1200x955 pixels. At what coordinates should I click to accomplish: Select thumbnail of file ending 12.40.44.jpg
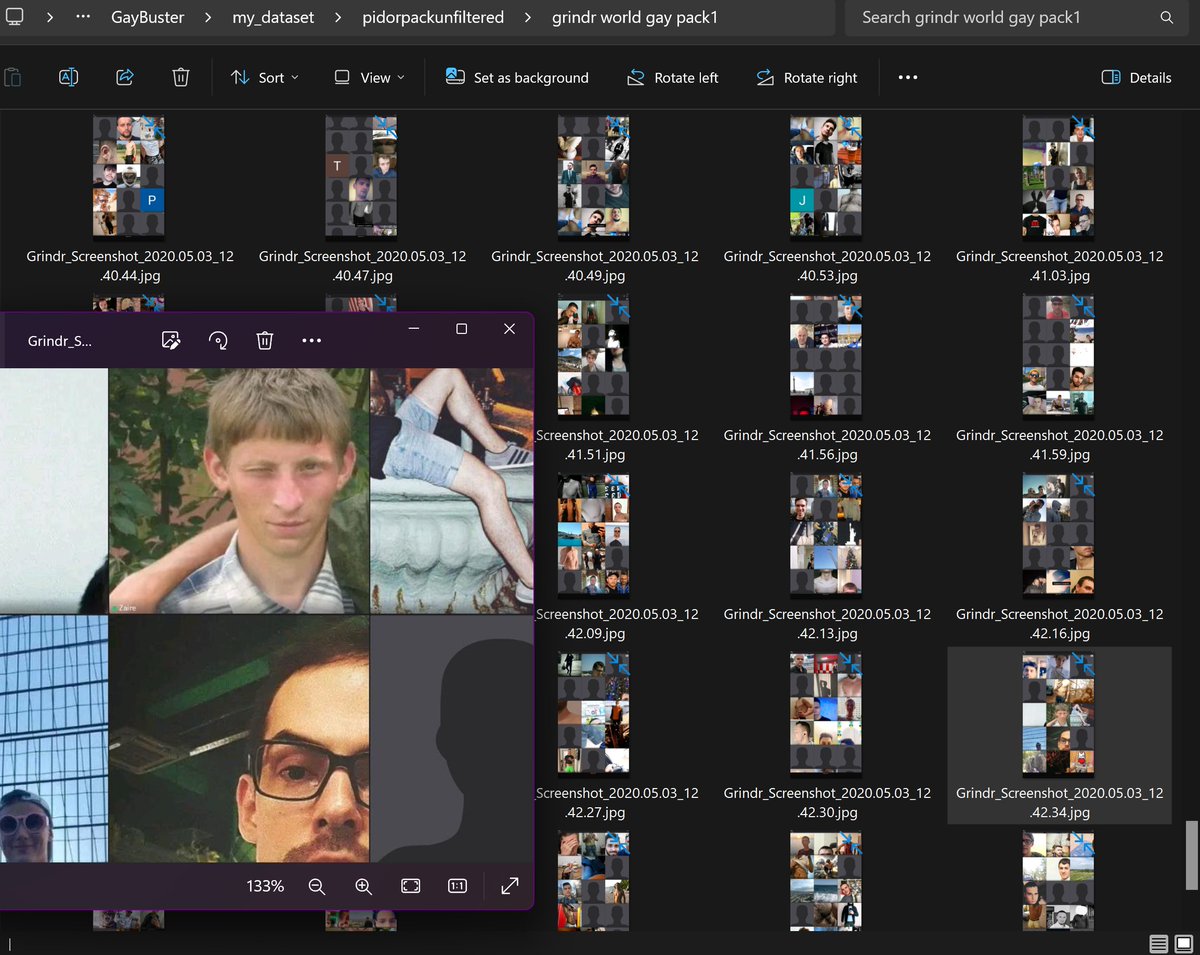click(129, 179)
